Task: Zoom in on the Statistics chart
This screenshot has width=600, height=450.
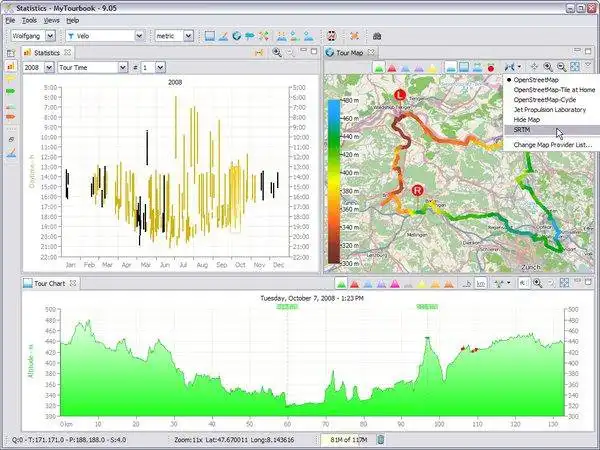Action: click(x=276, y=52)
